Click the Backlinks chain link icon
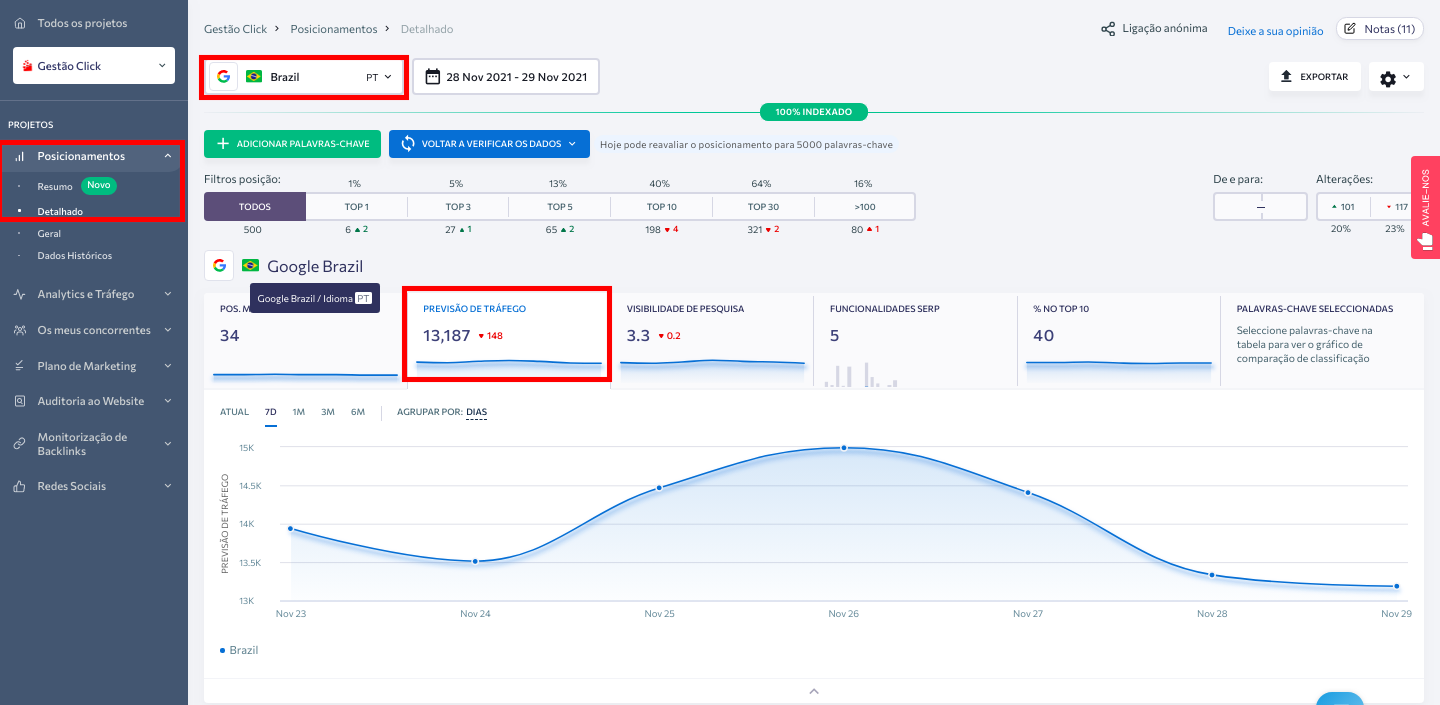The width and height of the screenshot is (1440, 705). click(x=19, y=444)
